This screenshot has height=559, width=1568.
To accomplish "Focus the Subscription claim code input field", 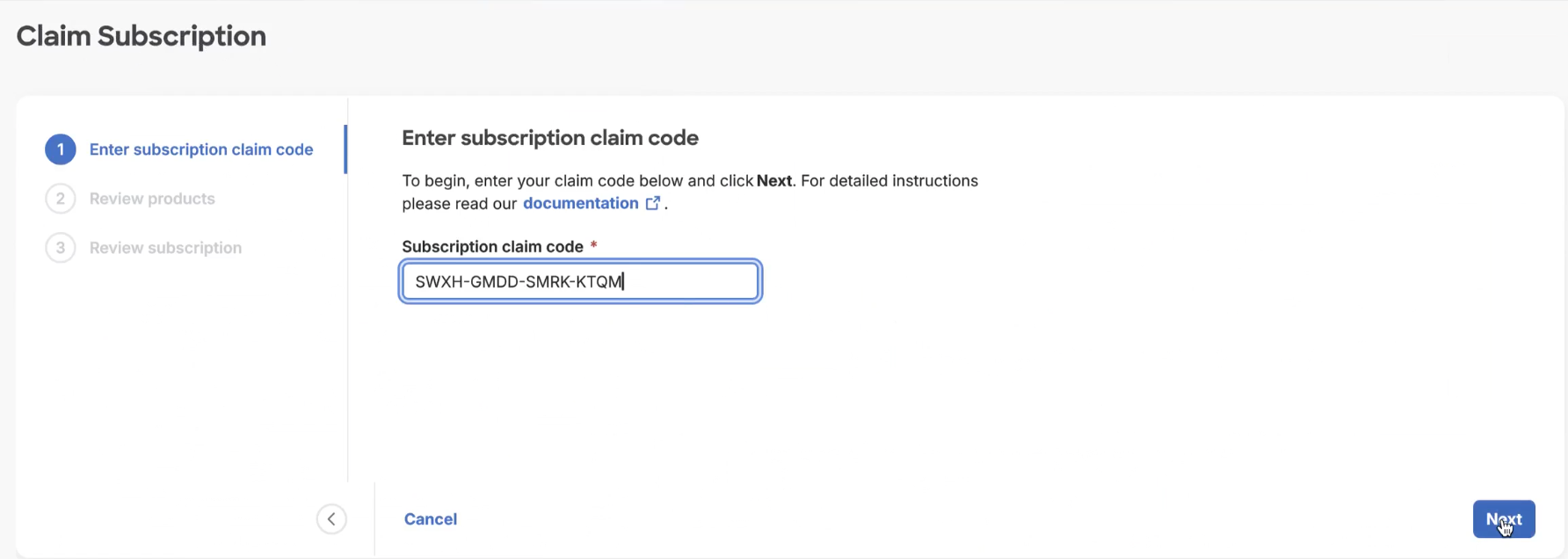I will pos(580,282).
